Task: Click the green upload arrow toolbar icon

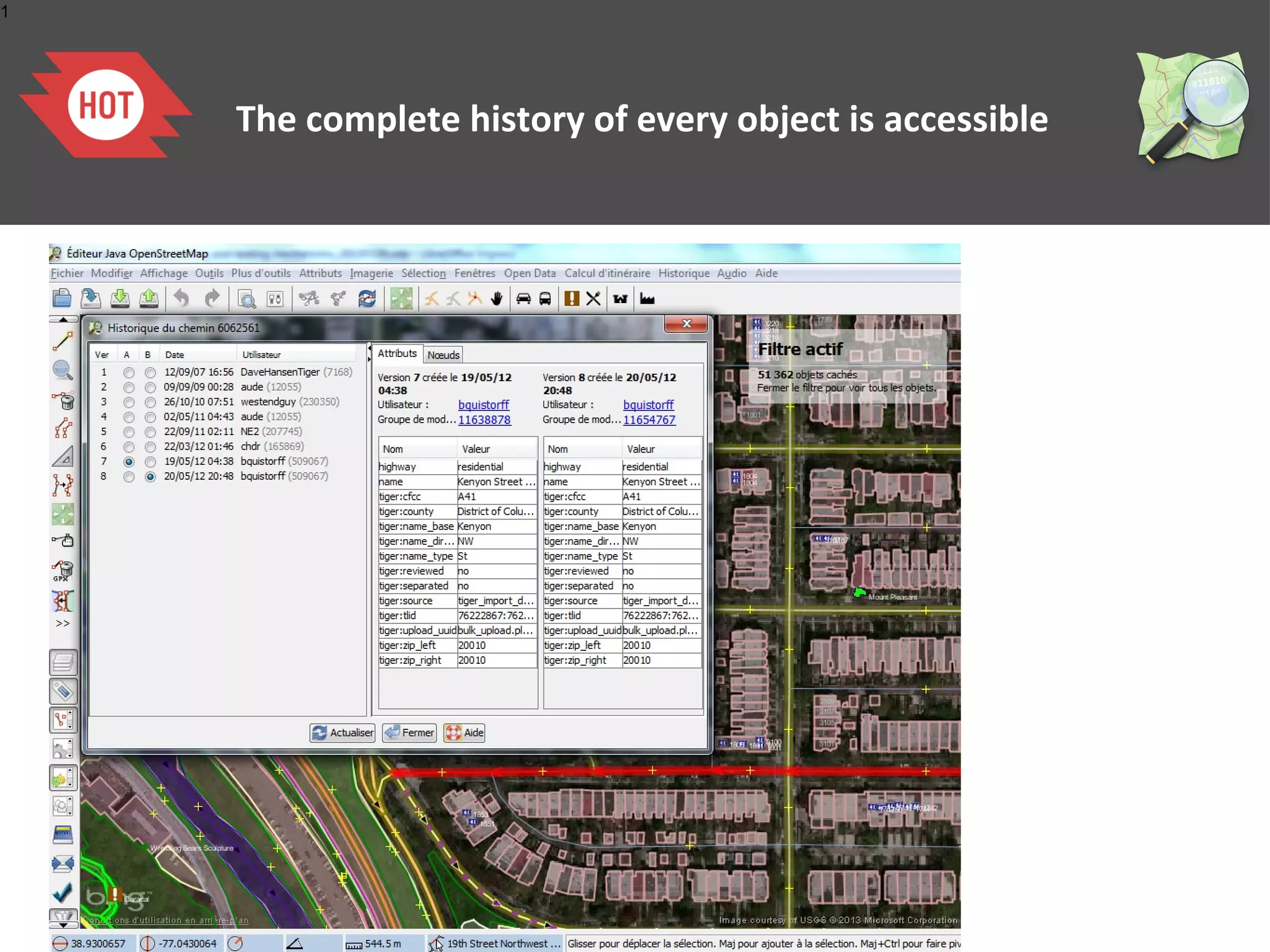Action: (x=149, y=299)
